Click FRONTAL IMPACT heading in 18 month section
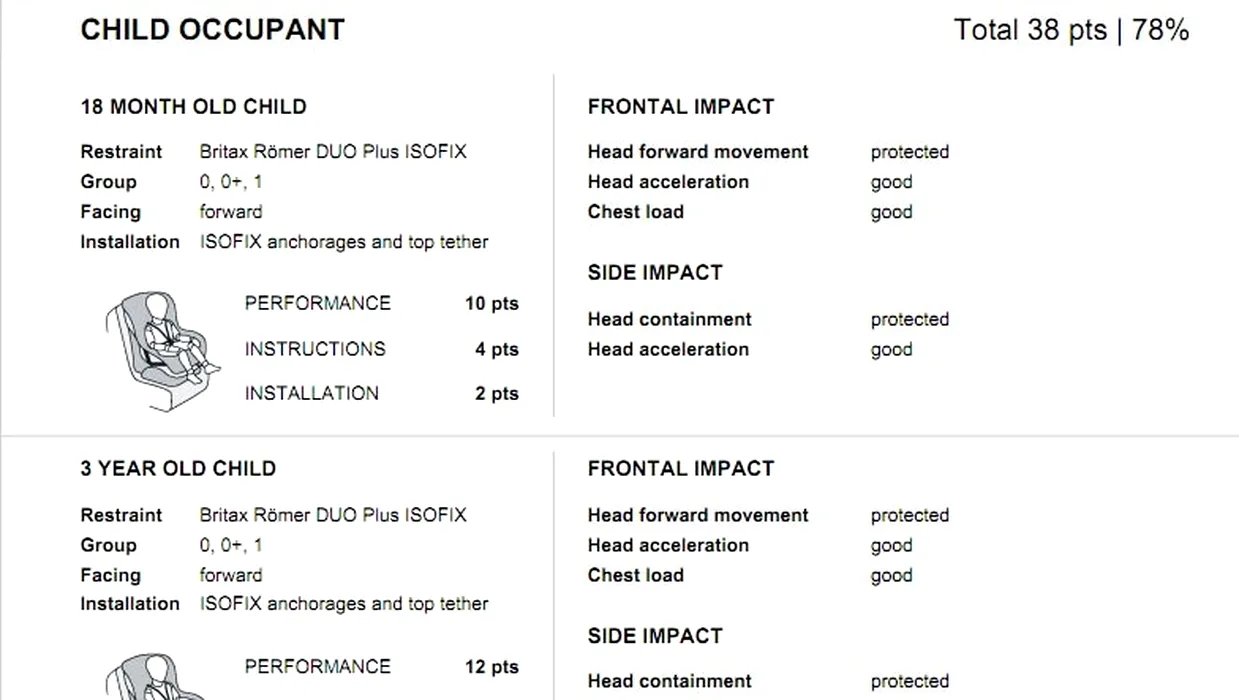 click(681, 107)
